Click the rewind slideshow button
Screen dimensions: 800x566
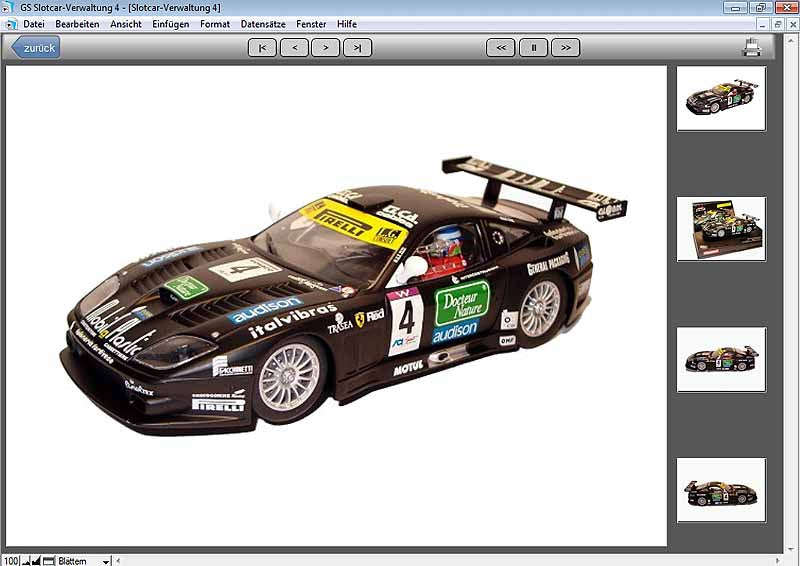click(501, 47)
